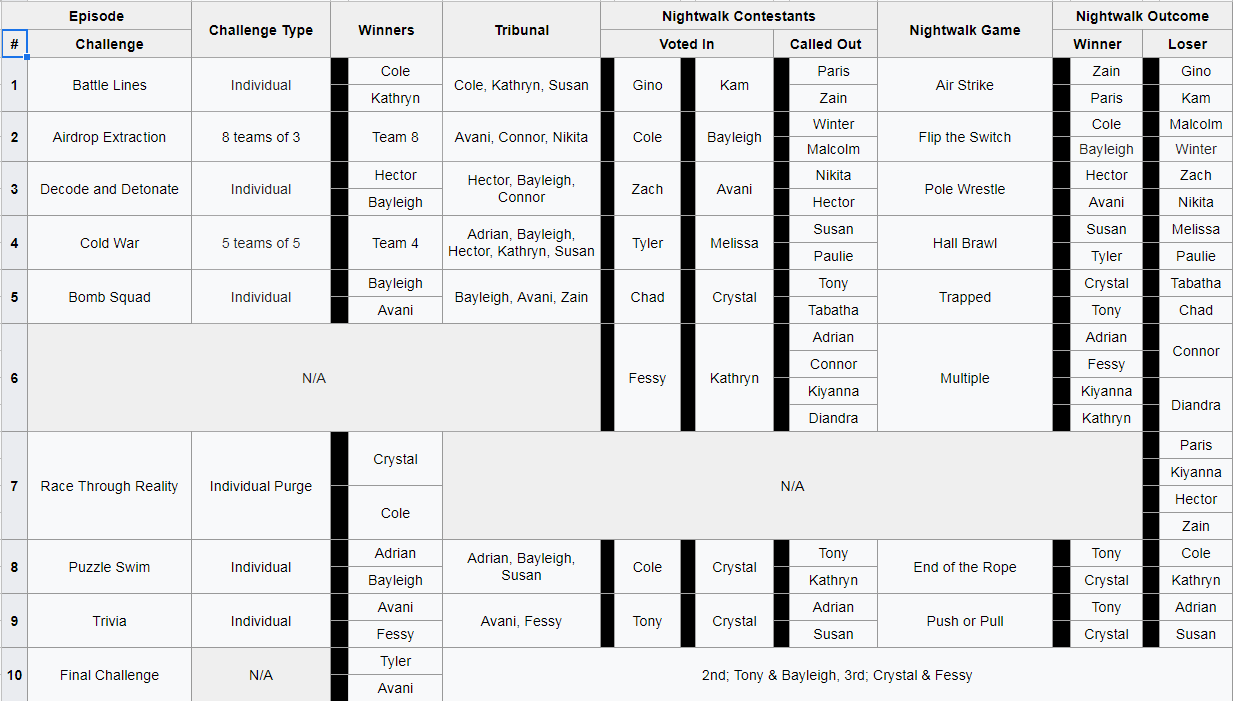Click the "Flip the Switch" game cell
The width and height of the screenshot is (1233, 701).
coord(964,137)
